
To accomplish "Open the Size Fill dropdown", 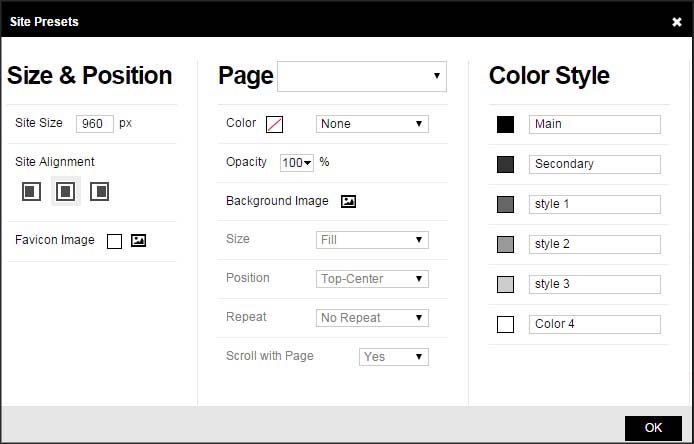I will click(372, 240).
